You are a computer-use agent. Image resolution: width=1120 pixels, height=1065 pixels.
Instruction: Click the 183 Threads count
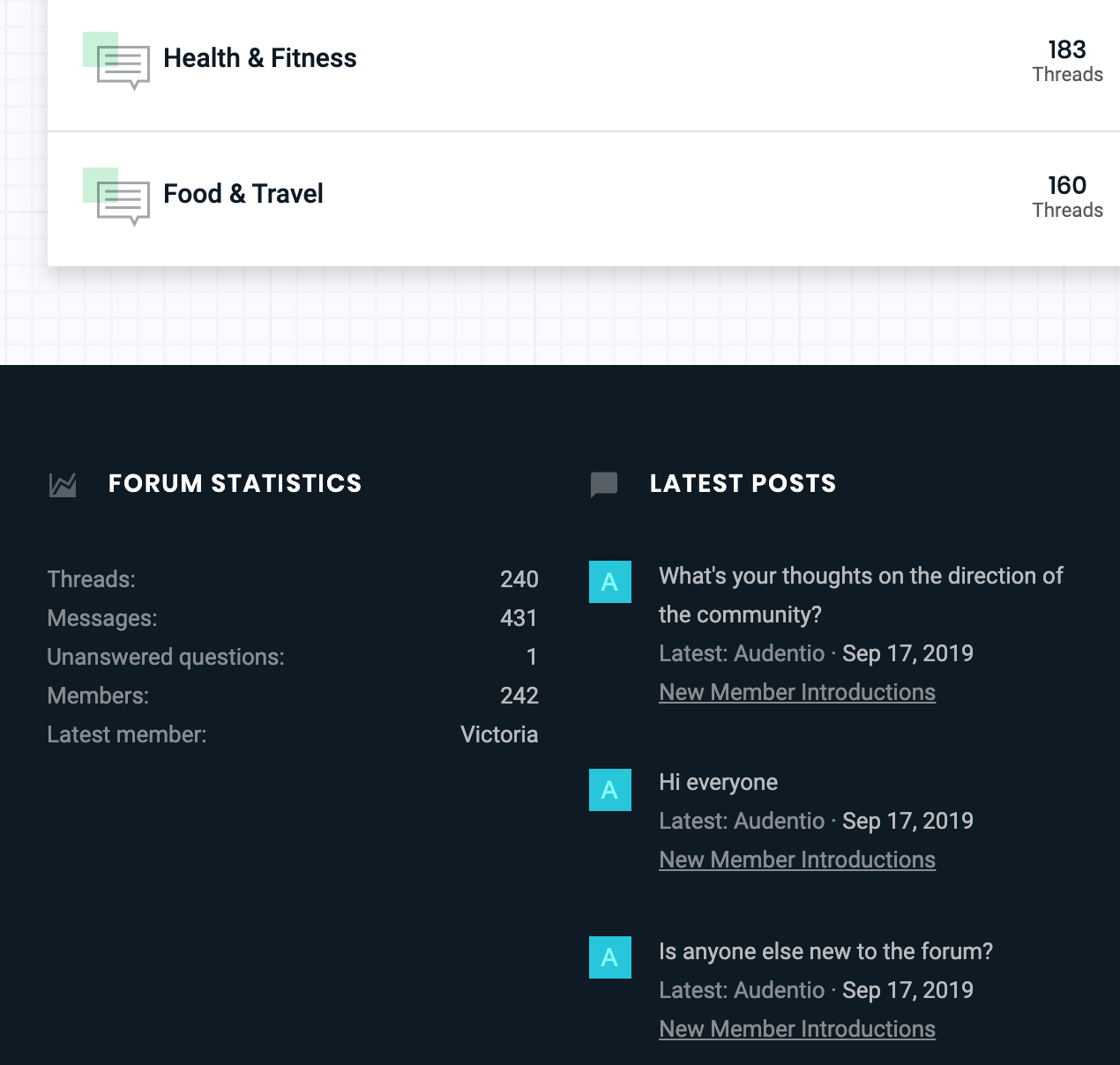coord(1067,61)
